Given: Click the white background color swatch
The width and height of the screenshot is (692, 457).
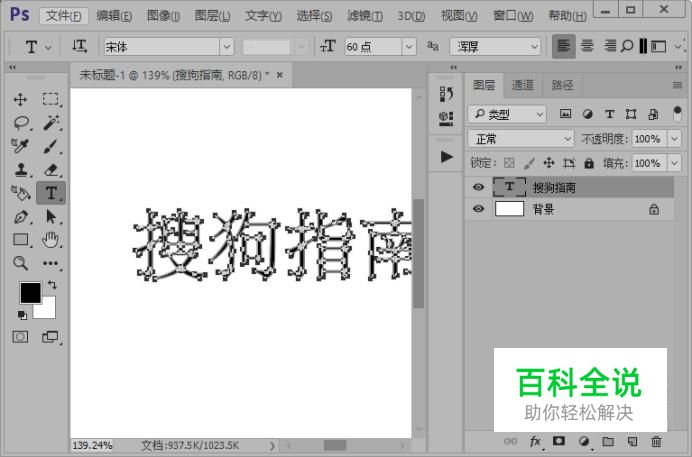Looking at the screenshot, I should (48, 311).
